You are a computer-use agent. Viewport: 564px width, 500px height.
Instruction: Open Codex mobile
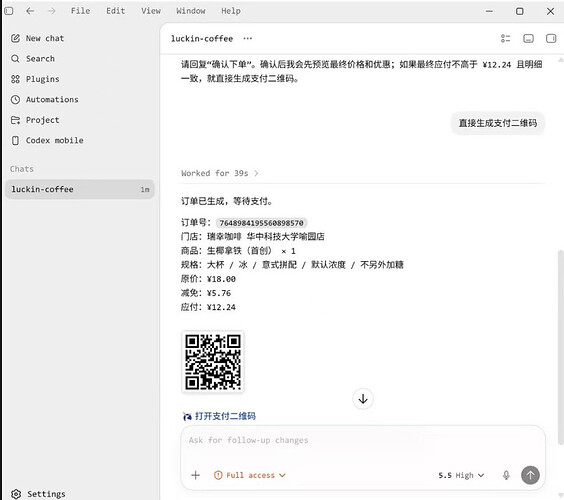54,140
